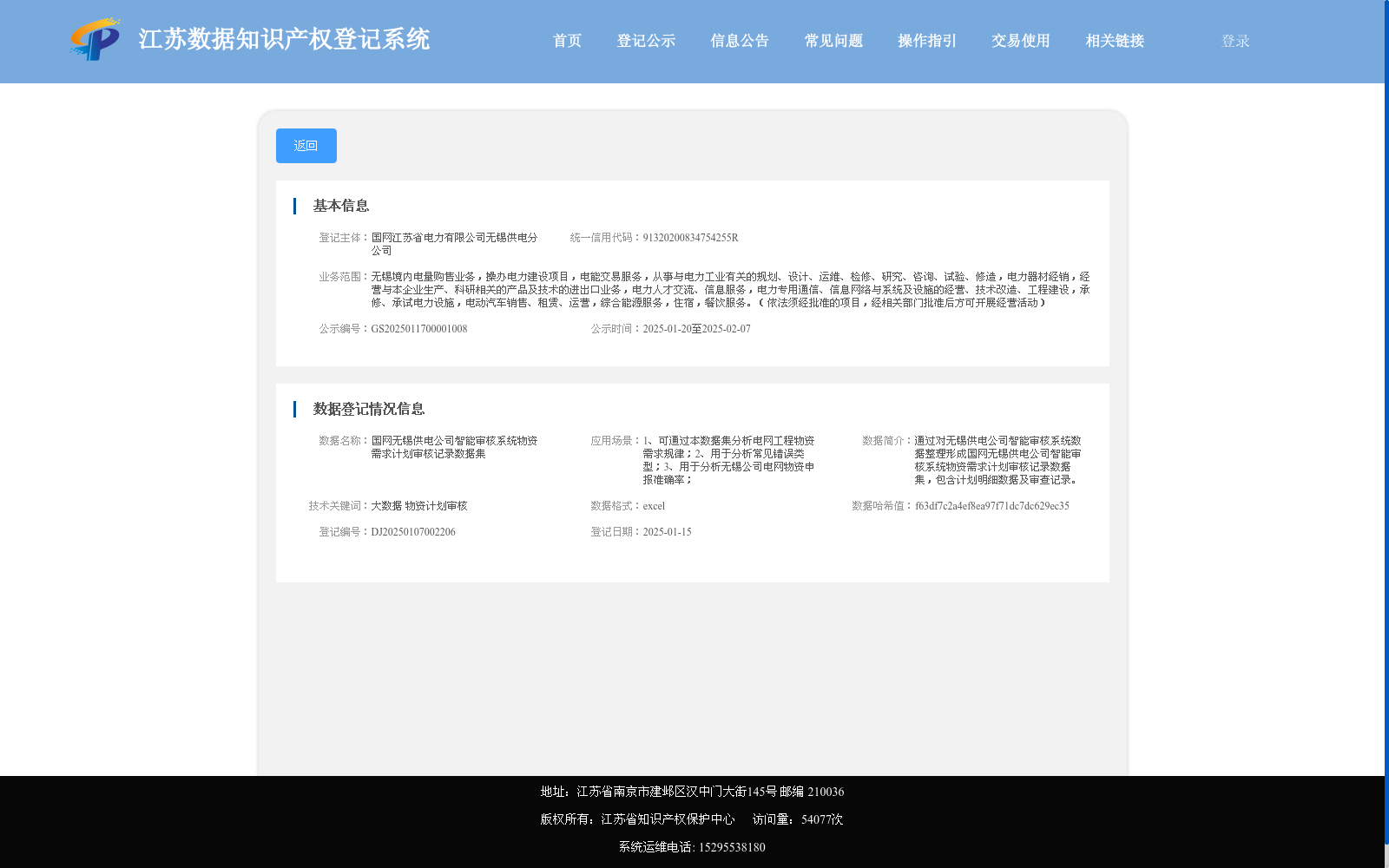Click the 业务范围 description paragraph
Screen dimensions: 1389x868
[730, 290]
